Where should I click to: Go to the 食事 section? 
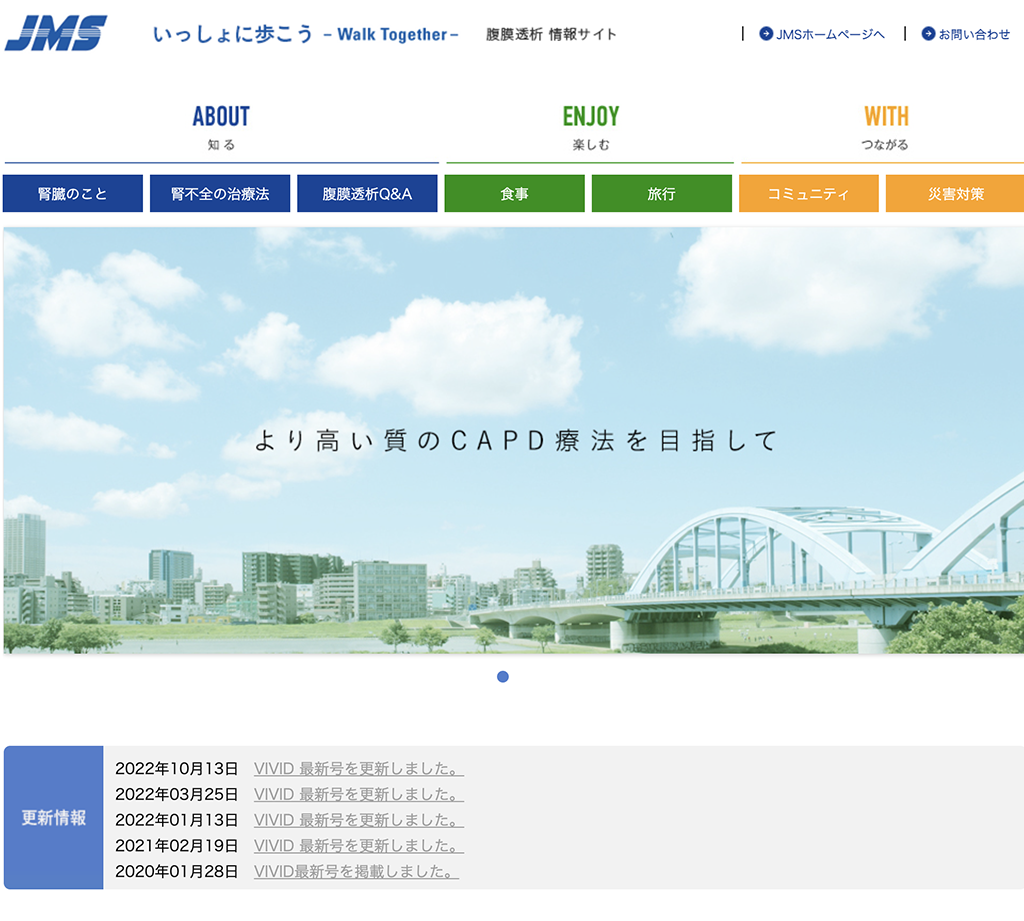coord(514,194)
